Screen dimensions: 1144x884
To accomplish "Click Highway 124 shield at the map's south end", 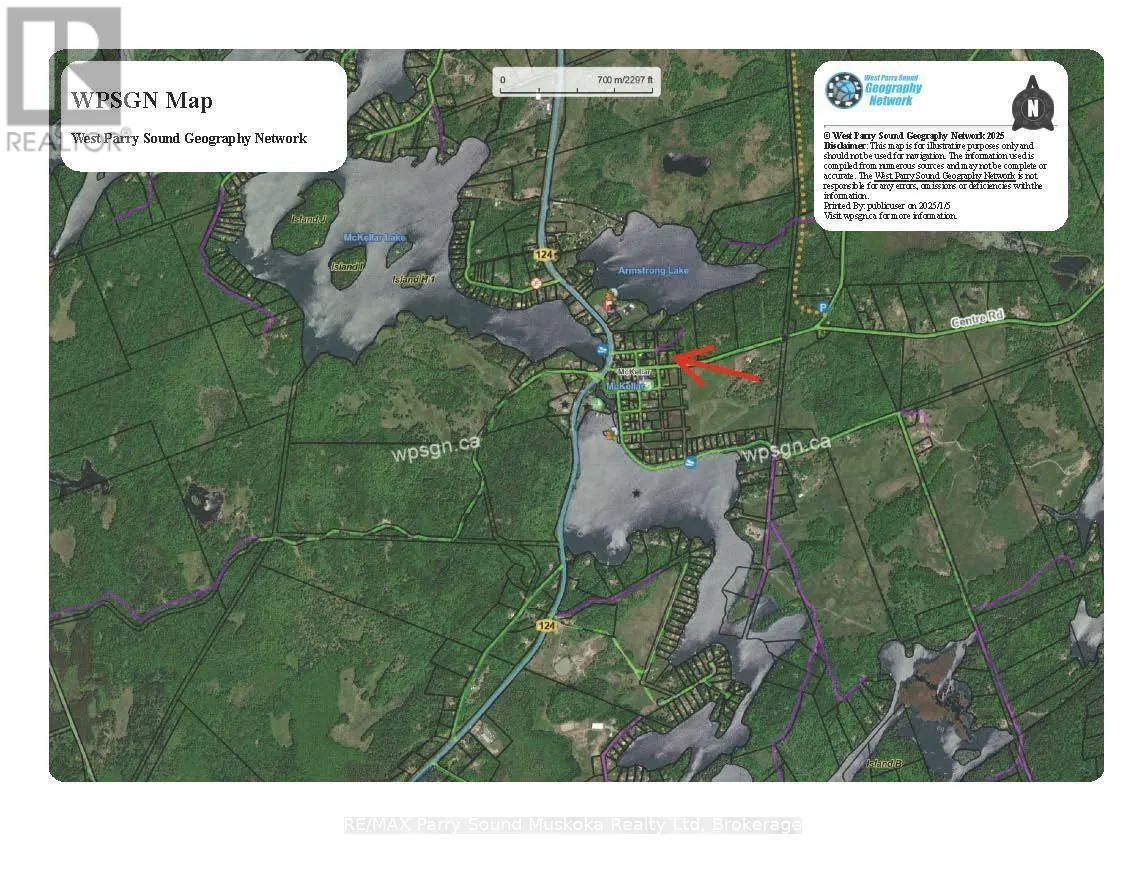I will pyautogui.click(x=546, y=625).
